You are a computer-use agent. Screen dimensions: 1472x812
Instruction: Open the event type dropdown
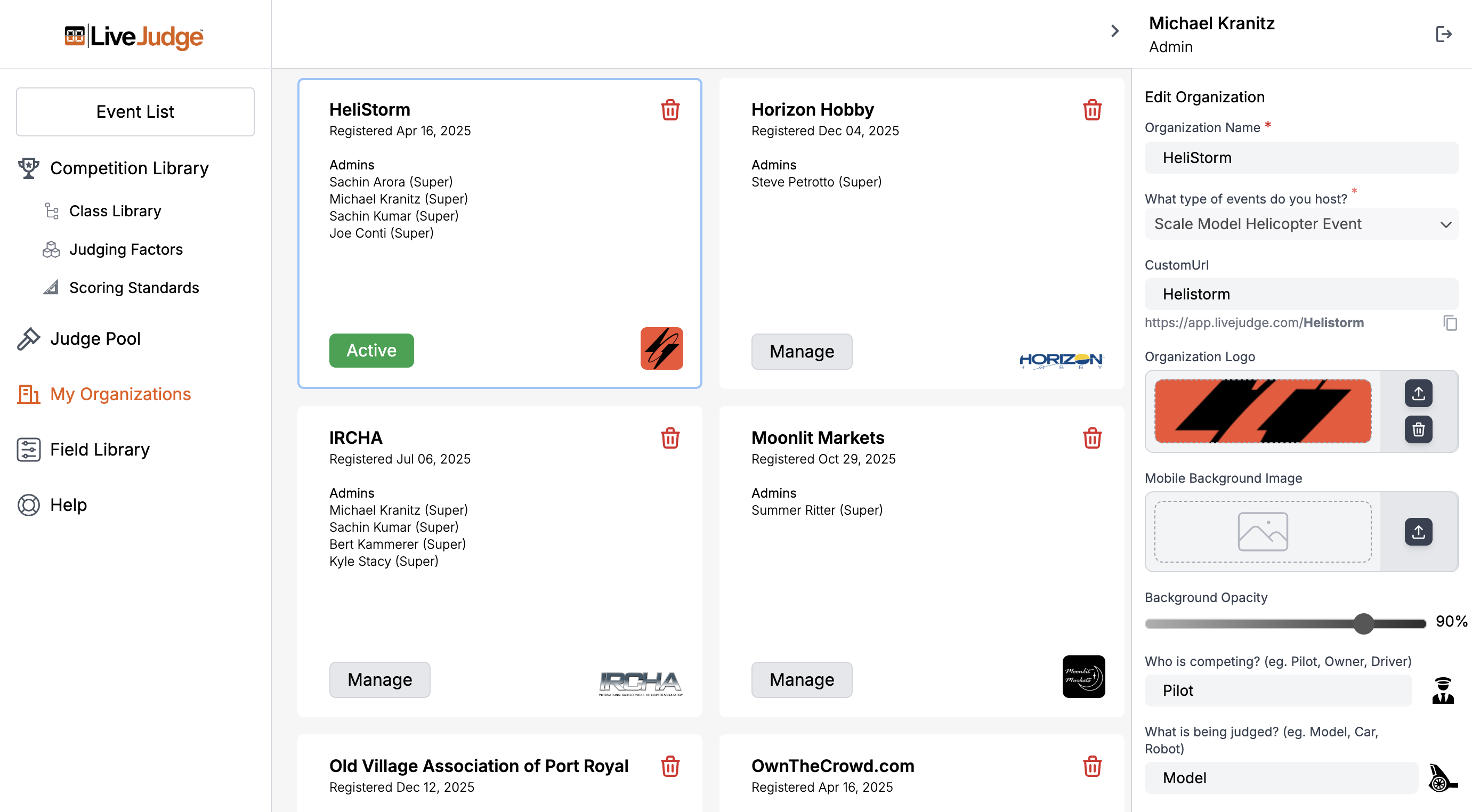tap(1300, 224)
